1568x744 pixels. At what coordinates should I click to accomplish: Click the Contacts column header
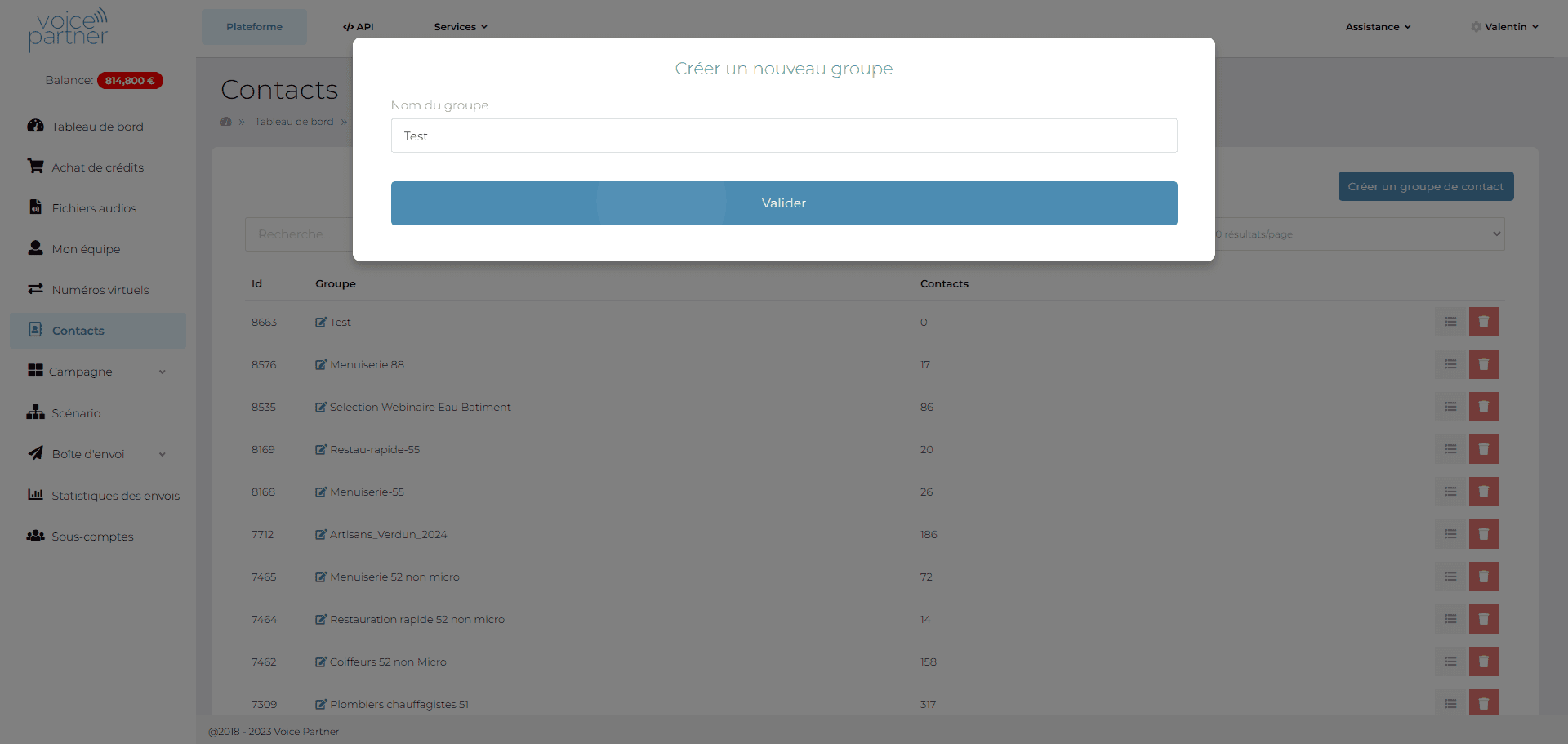[x=944, y=283]
